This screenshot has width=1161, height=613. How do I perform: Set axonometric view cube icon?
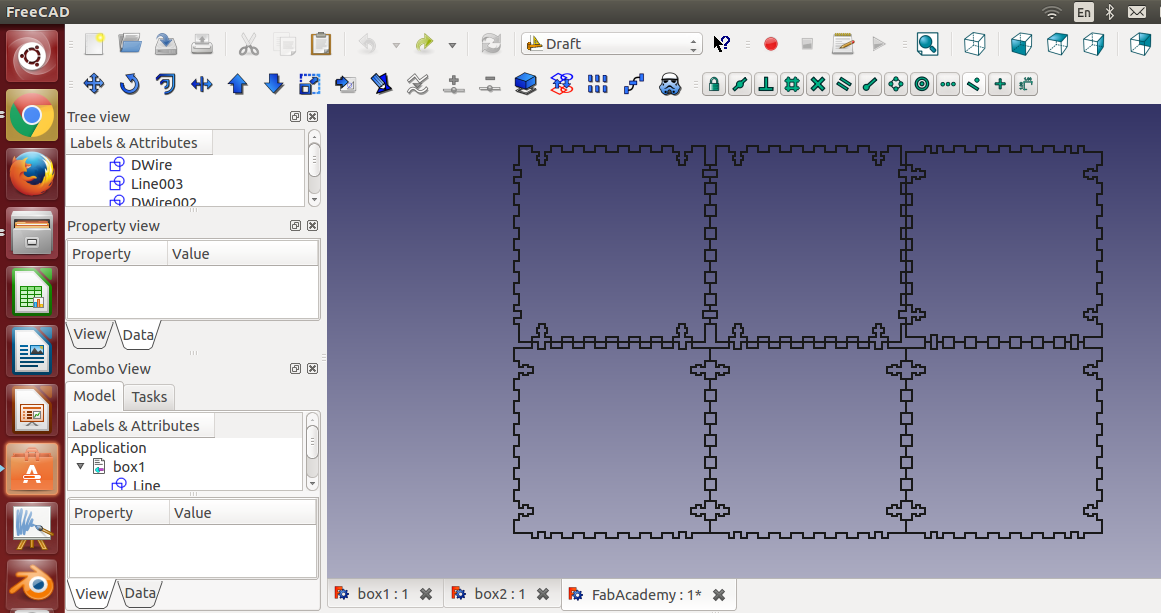click(974, 44)
